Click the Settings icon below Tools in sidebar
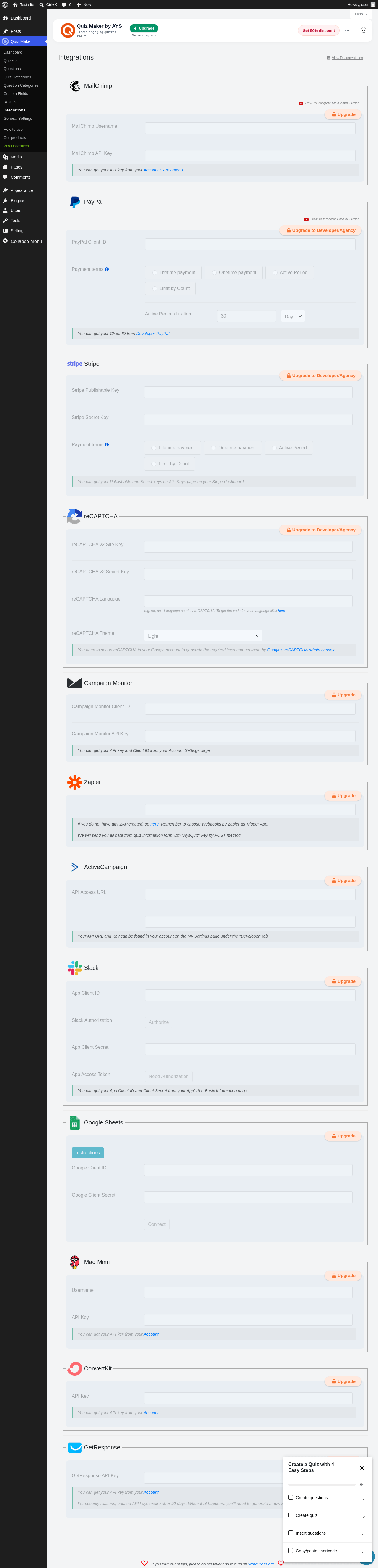 (x=6, y=231)
